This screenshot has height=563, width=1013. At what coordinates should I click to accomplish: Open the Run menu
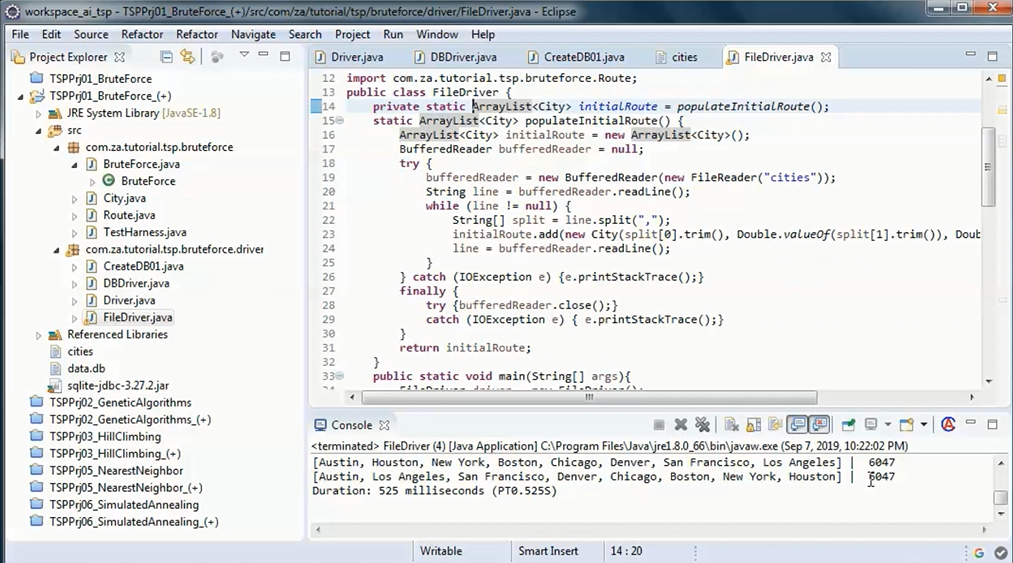click(x=393, y=34)
